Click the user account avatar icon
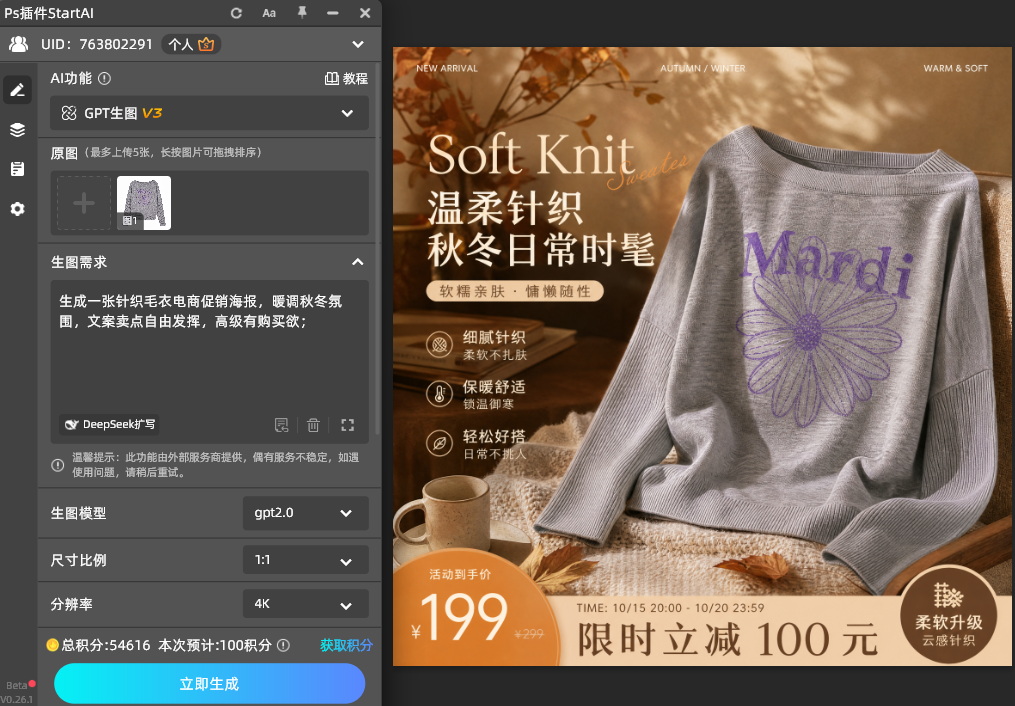 tap(19, 44)
